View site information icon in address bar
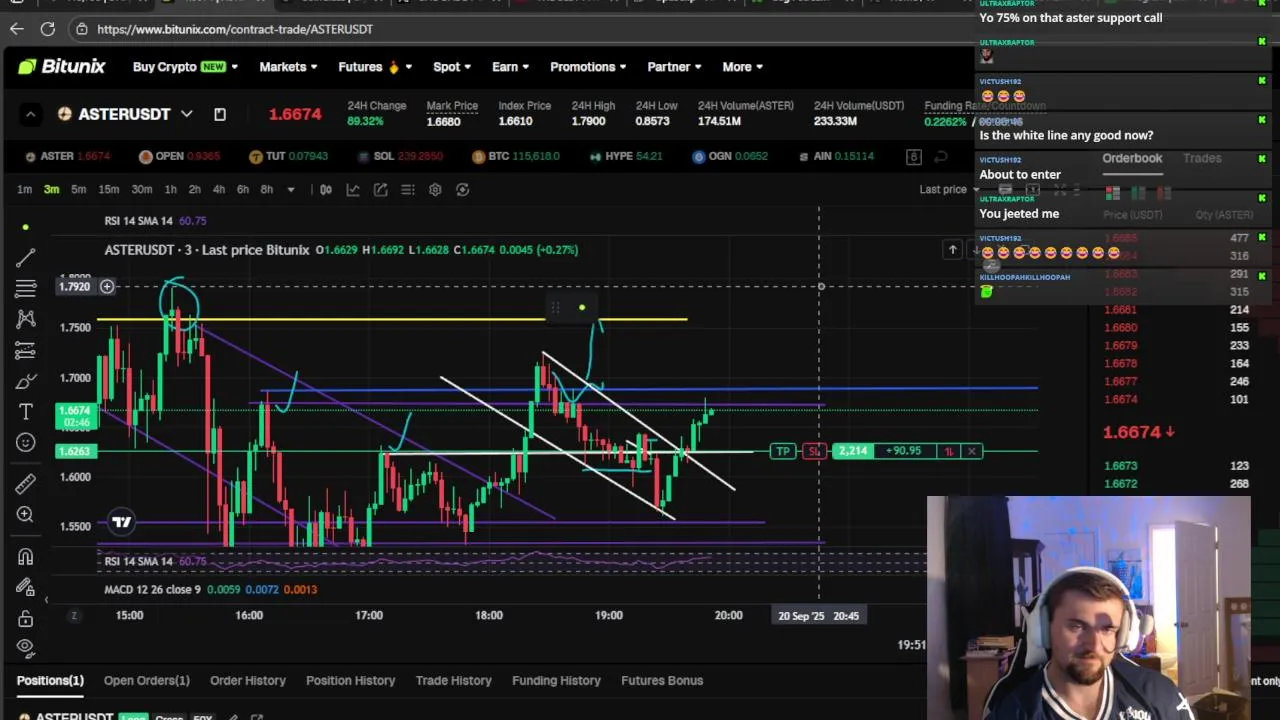The height and width of the screenshot is (720, 1280). coord(82,29)
